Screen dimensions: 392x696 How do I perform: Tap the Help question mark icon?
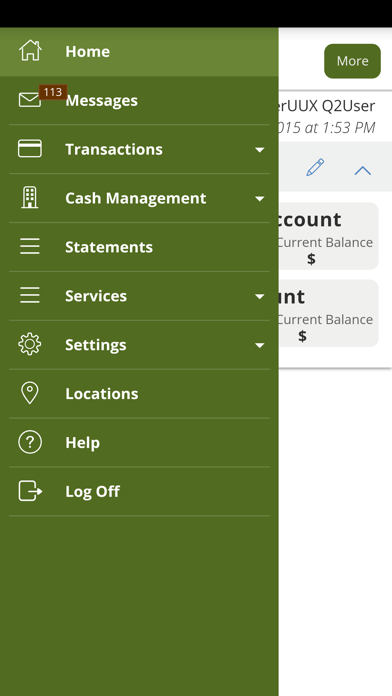[x=30, y=442]
